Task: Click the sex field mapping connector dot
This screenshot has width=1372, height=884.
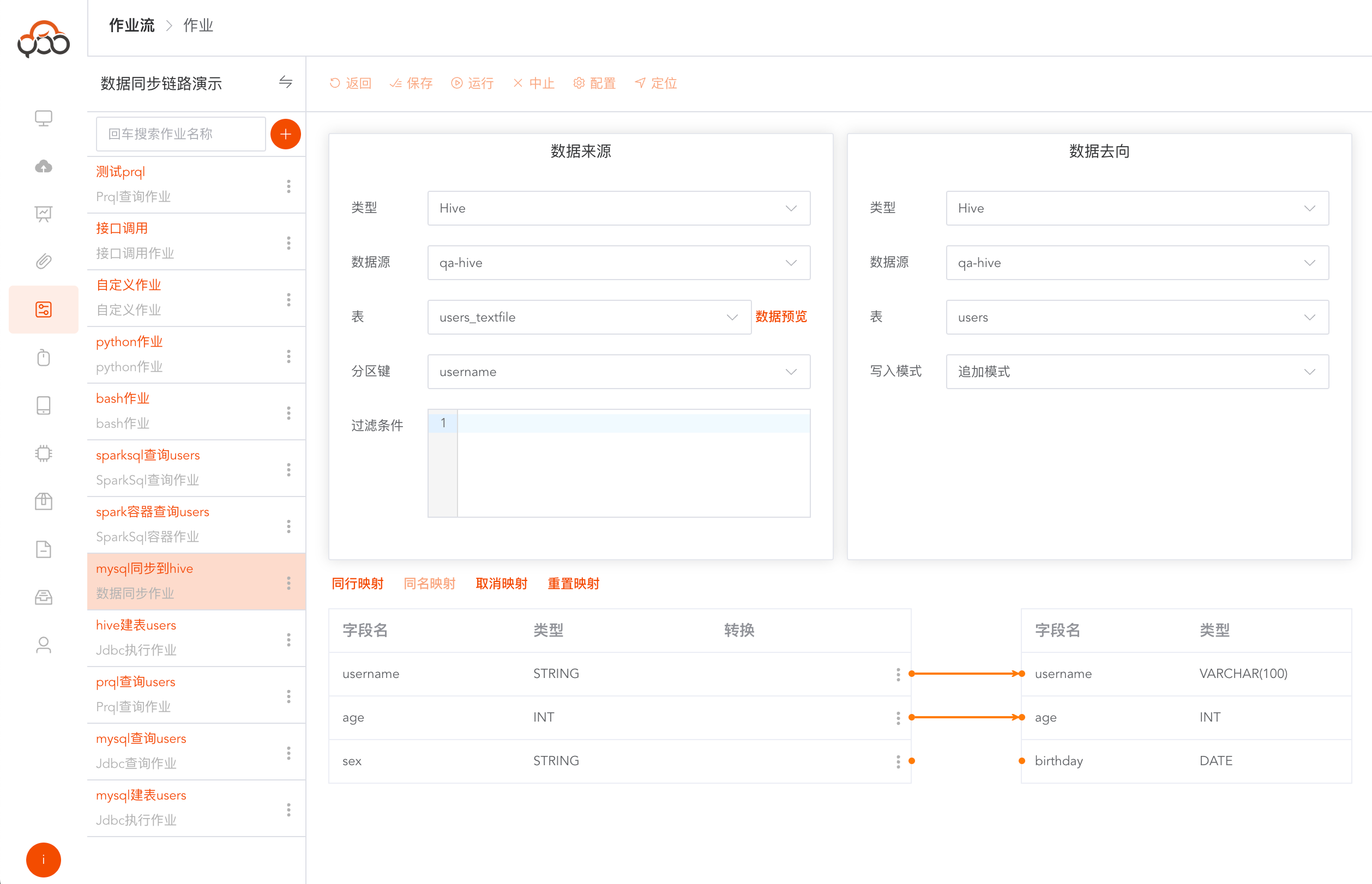Action: (911, 761)
